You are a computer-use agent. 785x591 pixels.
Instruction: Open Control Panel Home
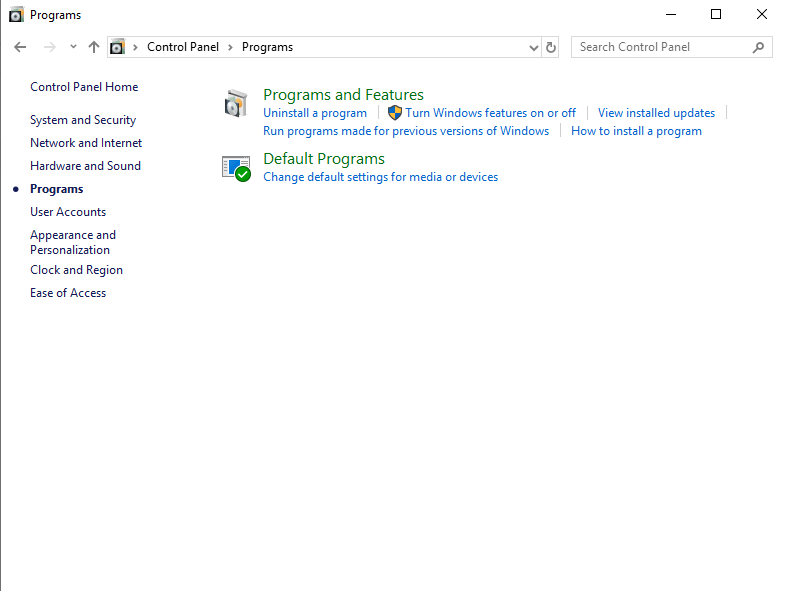coord(84,87)
